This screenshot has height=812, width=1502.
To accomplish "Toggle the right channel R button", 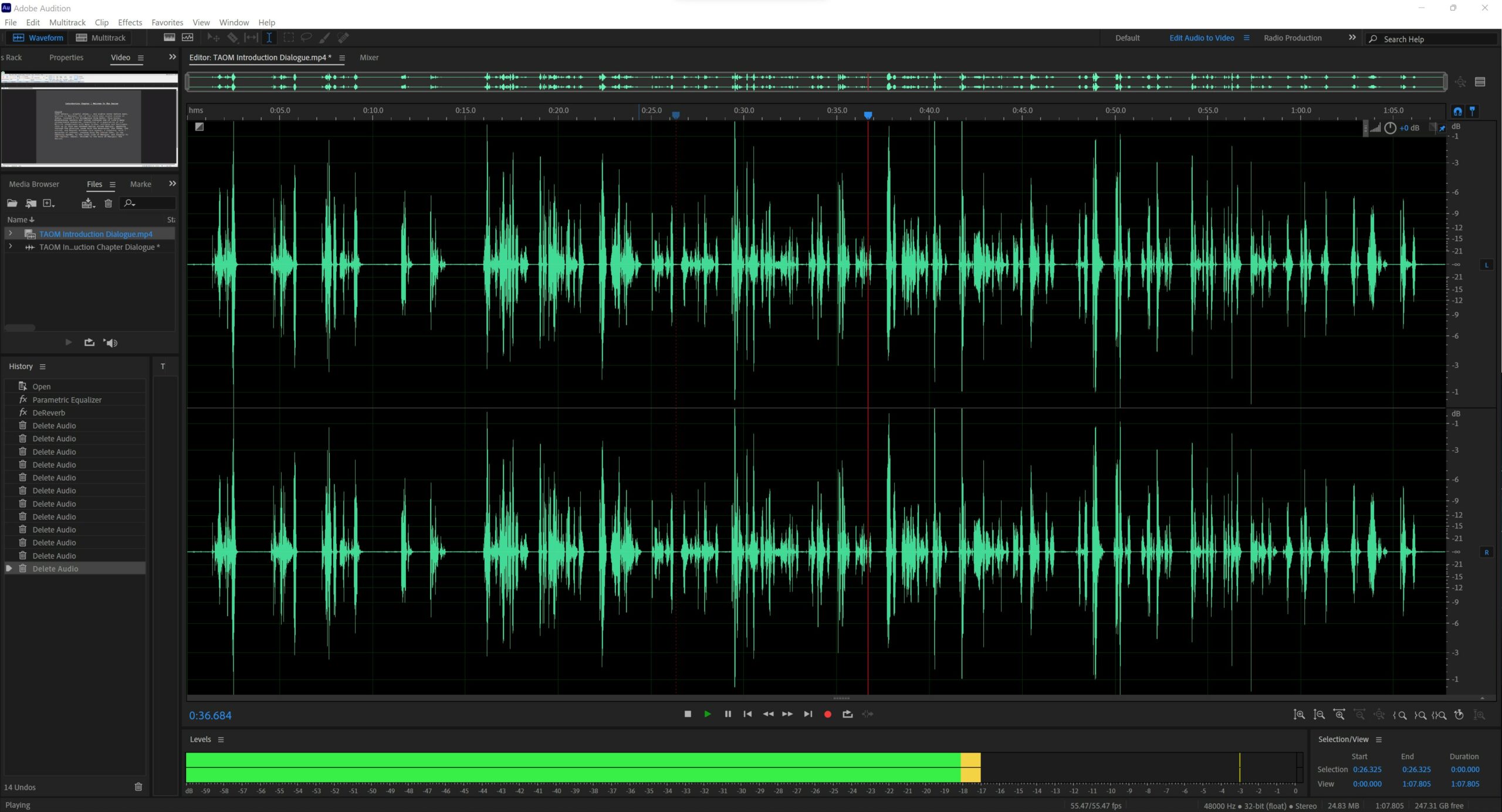I will click(x=1486, y=552).
